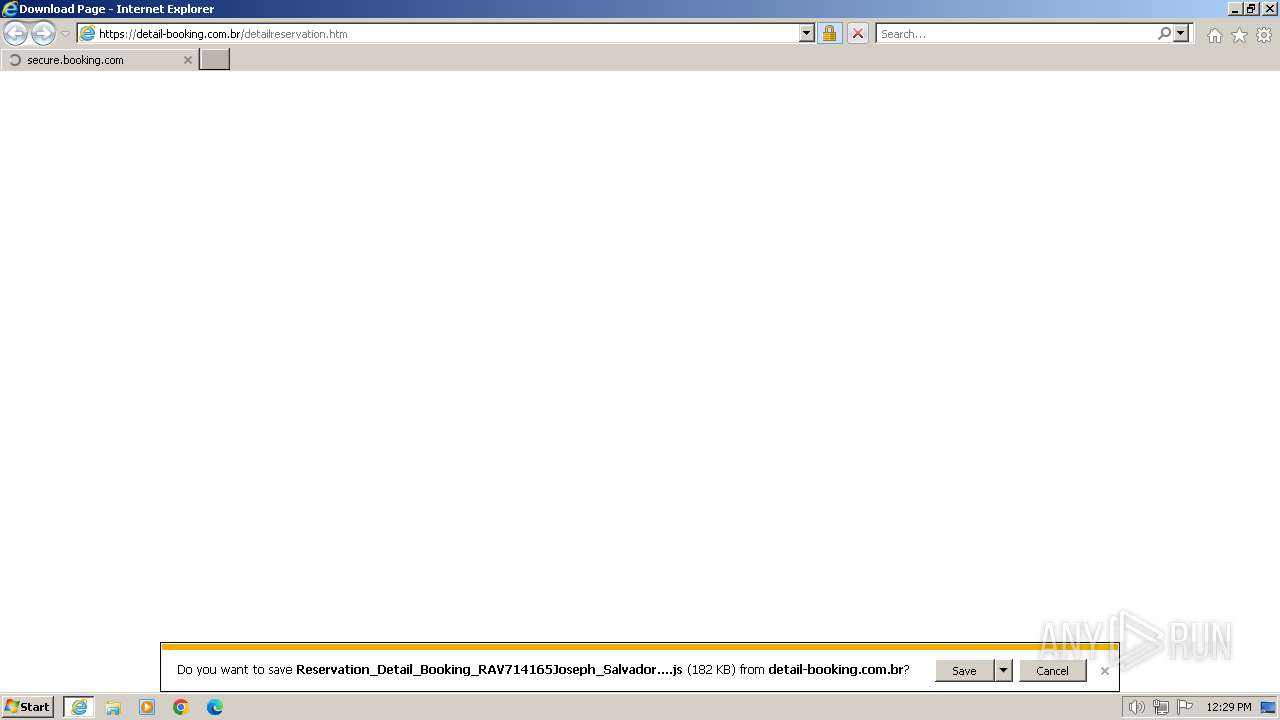Click the detail-booking.com.br address bar
Viewport: 1280px width, 720px height.
437,34
